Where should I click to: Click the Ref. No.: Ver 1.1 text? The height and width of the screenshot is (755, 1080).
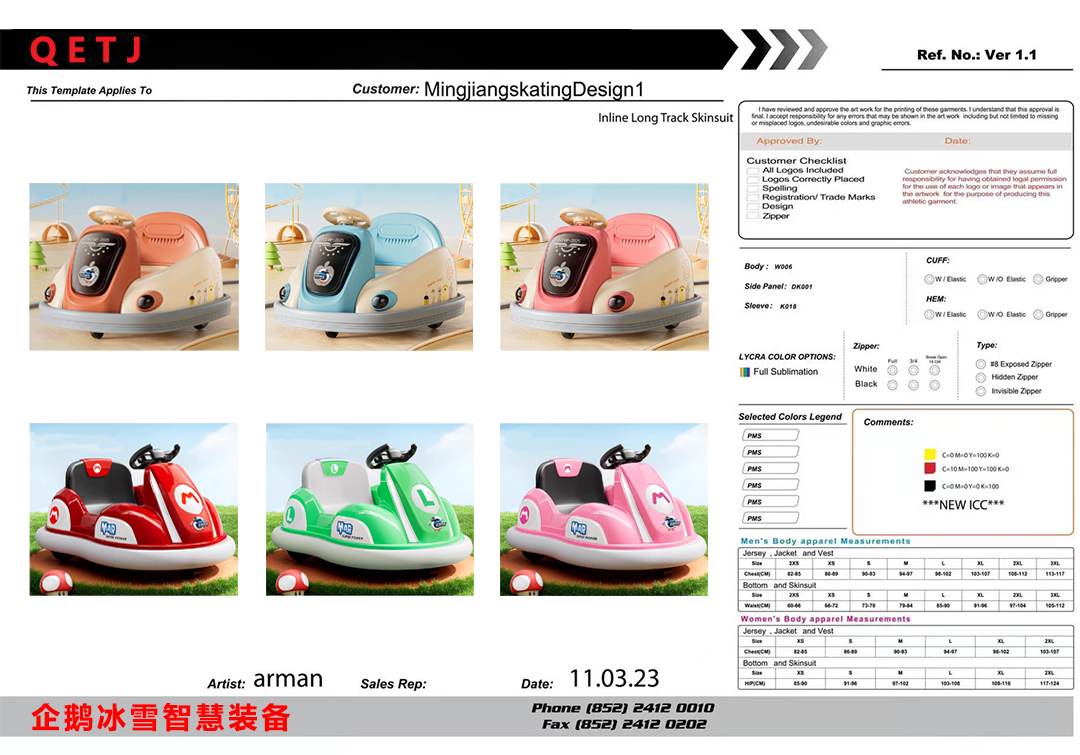coord(977,55)
